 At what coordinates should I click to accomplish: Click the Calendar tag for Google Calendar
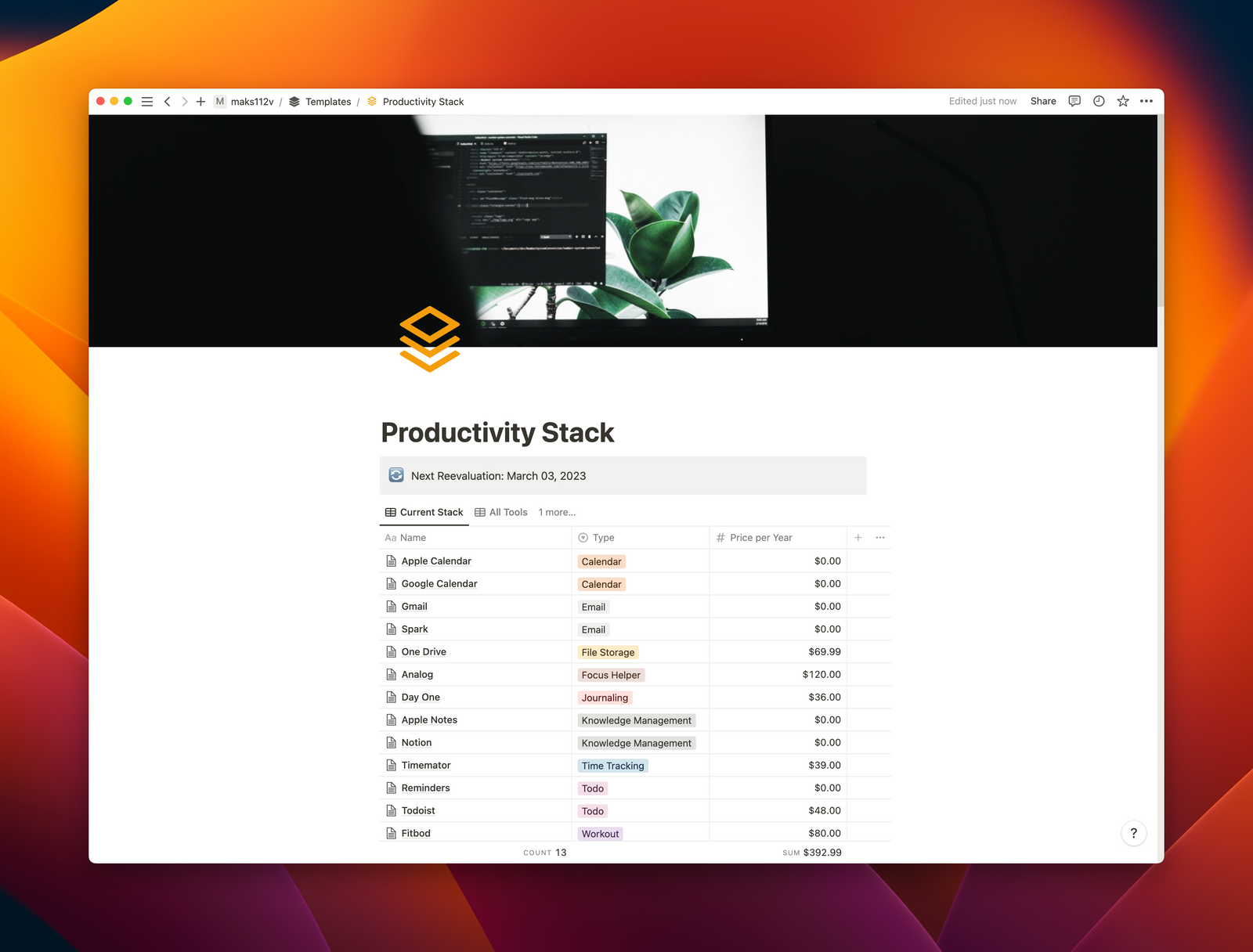click(601, 584)
